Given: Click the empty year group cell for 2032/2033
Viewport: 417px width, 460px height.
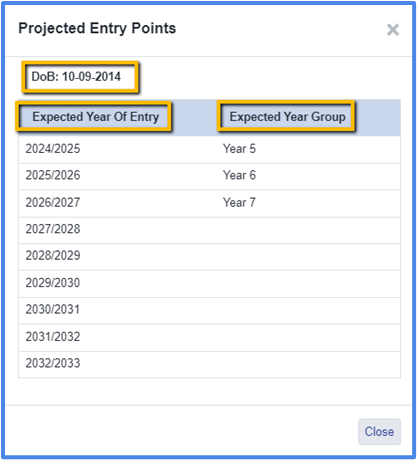Looking at the screenshot, I should (308, 364).
